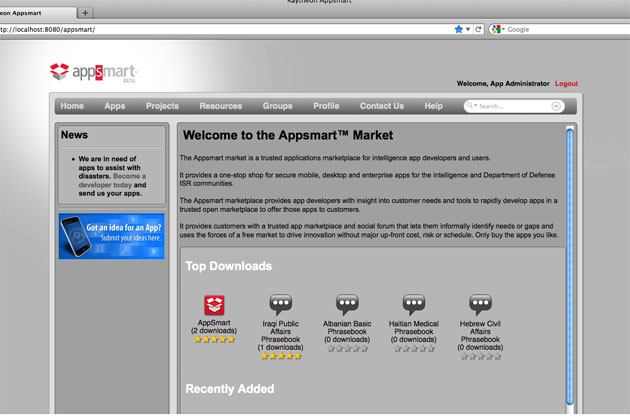Image resolution: width=630 pixels, height=420 pixels.
Task: Click the Google search engine icon
Action: 496,29
